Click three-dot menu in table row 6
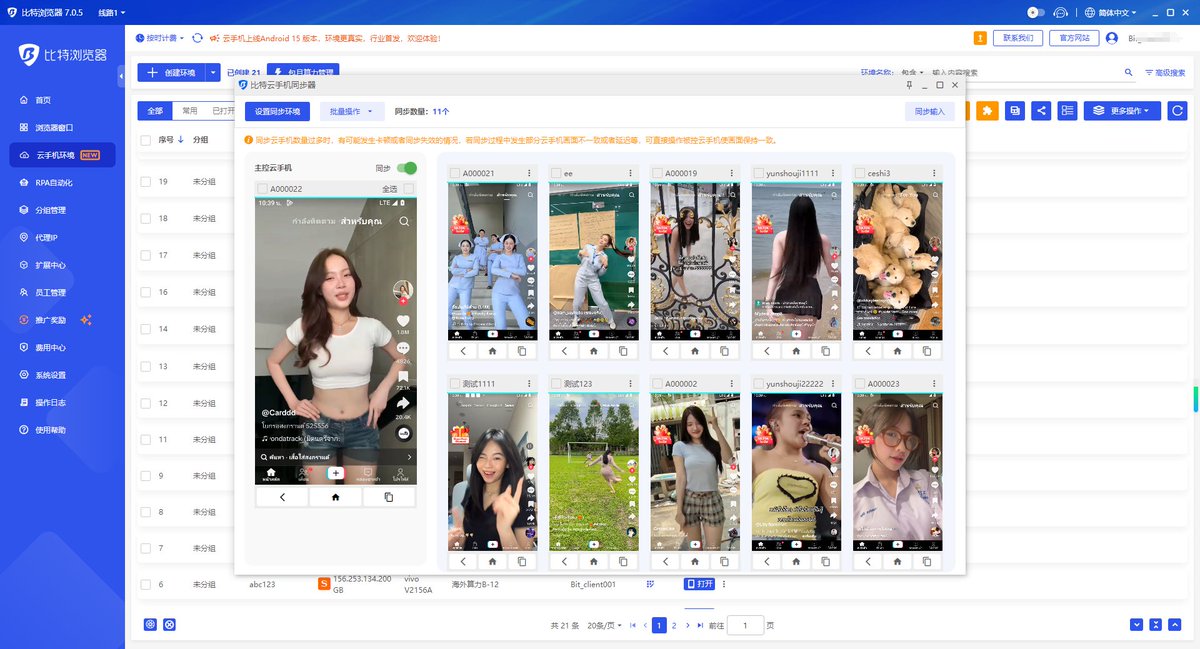 click(724, 584)
